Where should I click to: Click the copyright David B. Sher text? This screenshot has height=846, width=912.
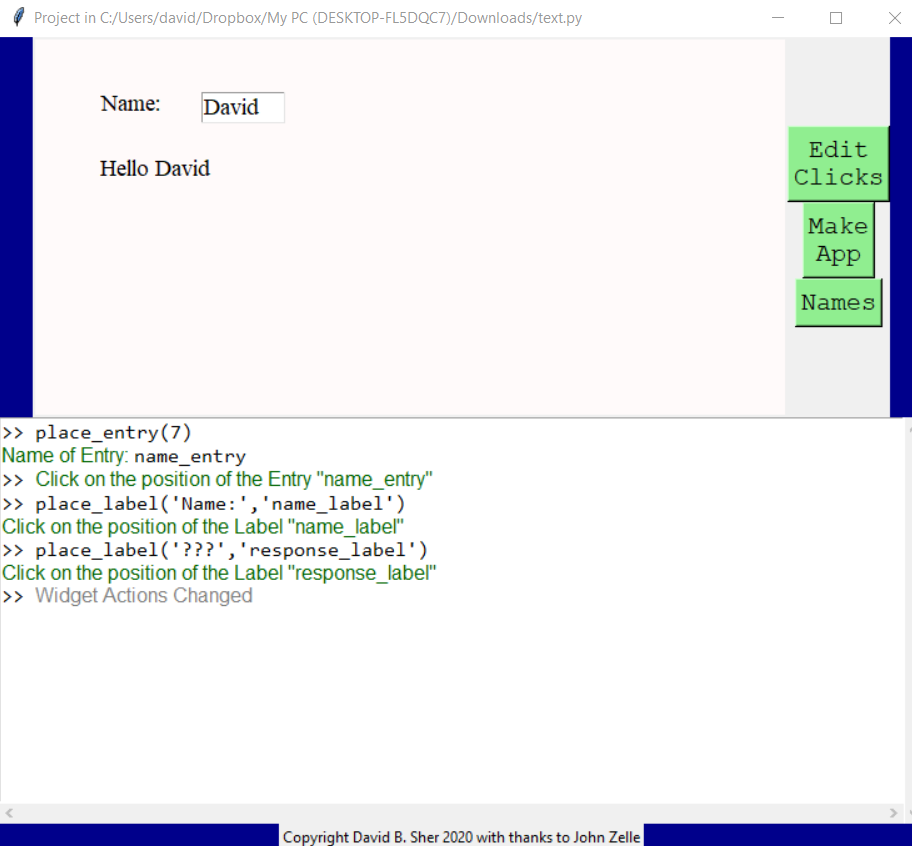pyautogui.click(x=461, y=837)
